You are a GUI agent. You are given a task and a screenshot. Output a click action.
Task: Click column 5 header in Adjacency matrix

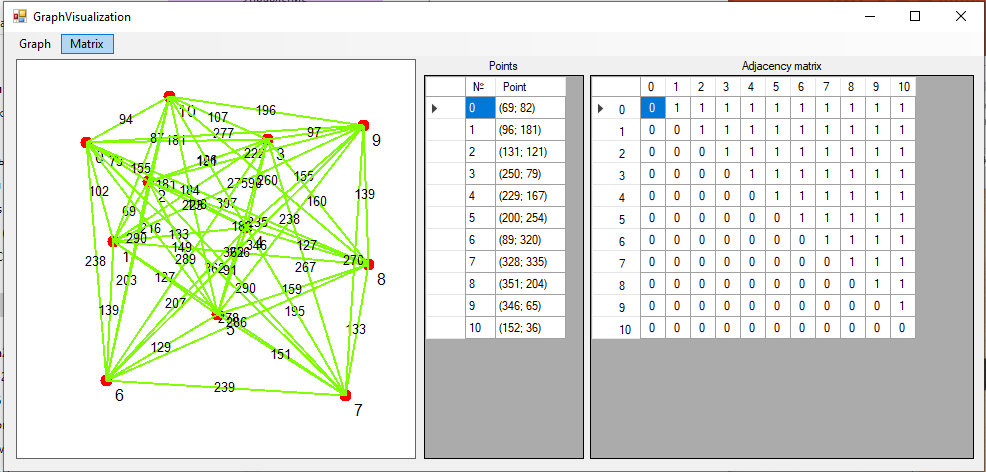[776, 87]
